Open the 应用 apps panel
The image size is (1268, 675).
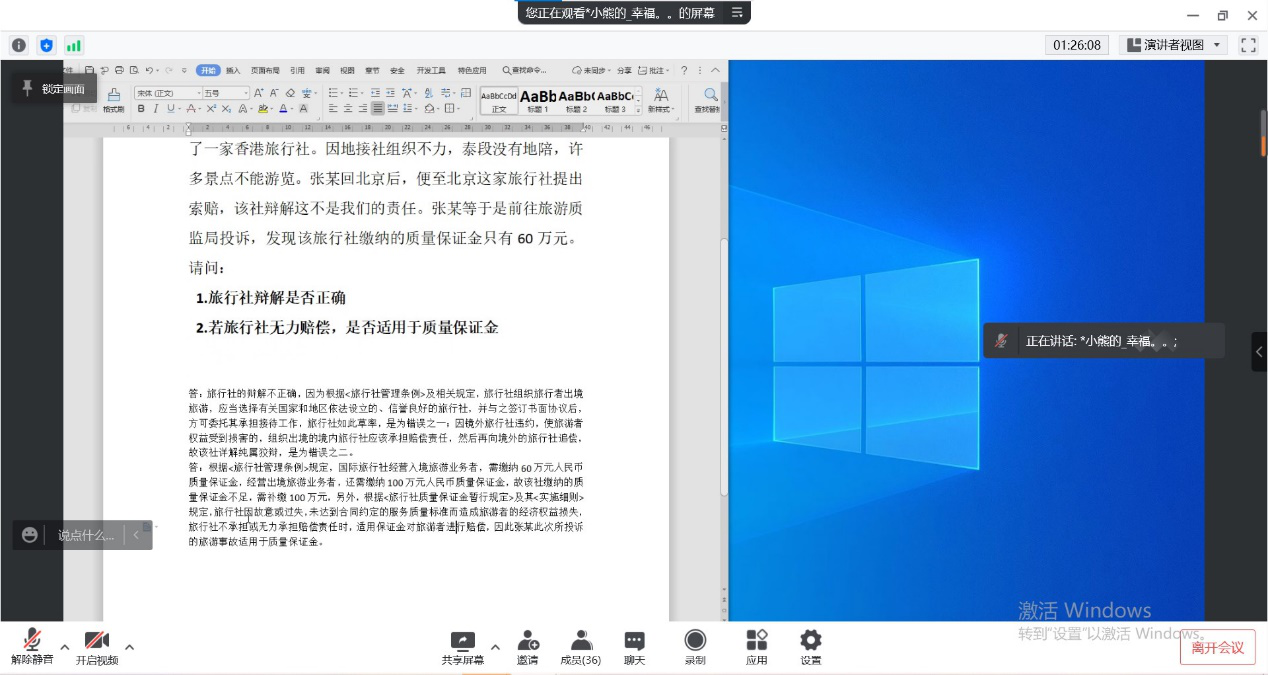pyautogui.click(x=756, y=647)
